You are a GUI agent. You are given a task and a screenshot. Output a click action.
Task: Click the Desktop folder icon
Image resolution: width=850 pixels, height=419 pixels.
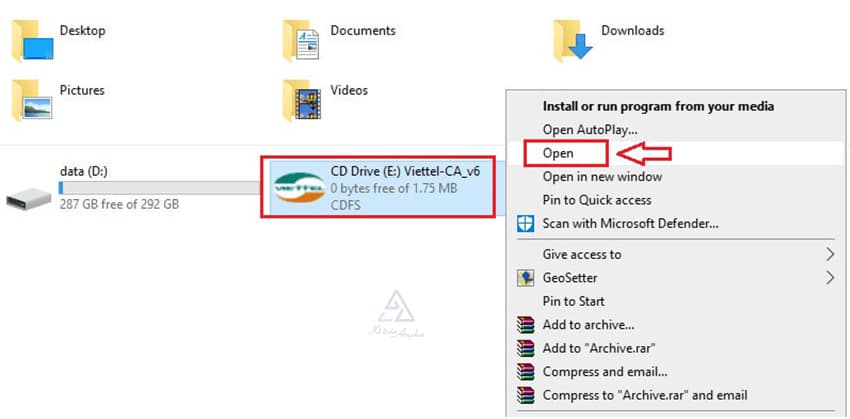click(x=31, y=42)
